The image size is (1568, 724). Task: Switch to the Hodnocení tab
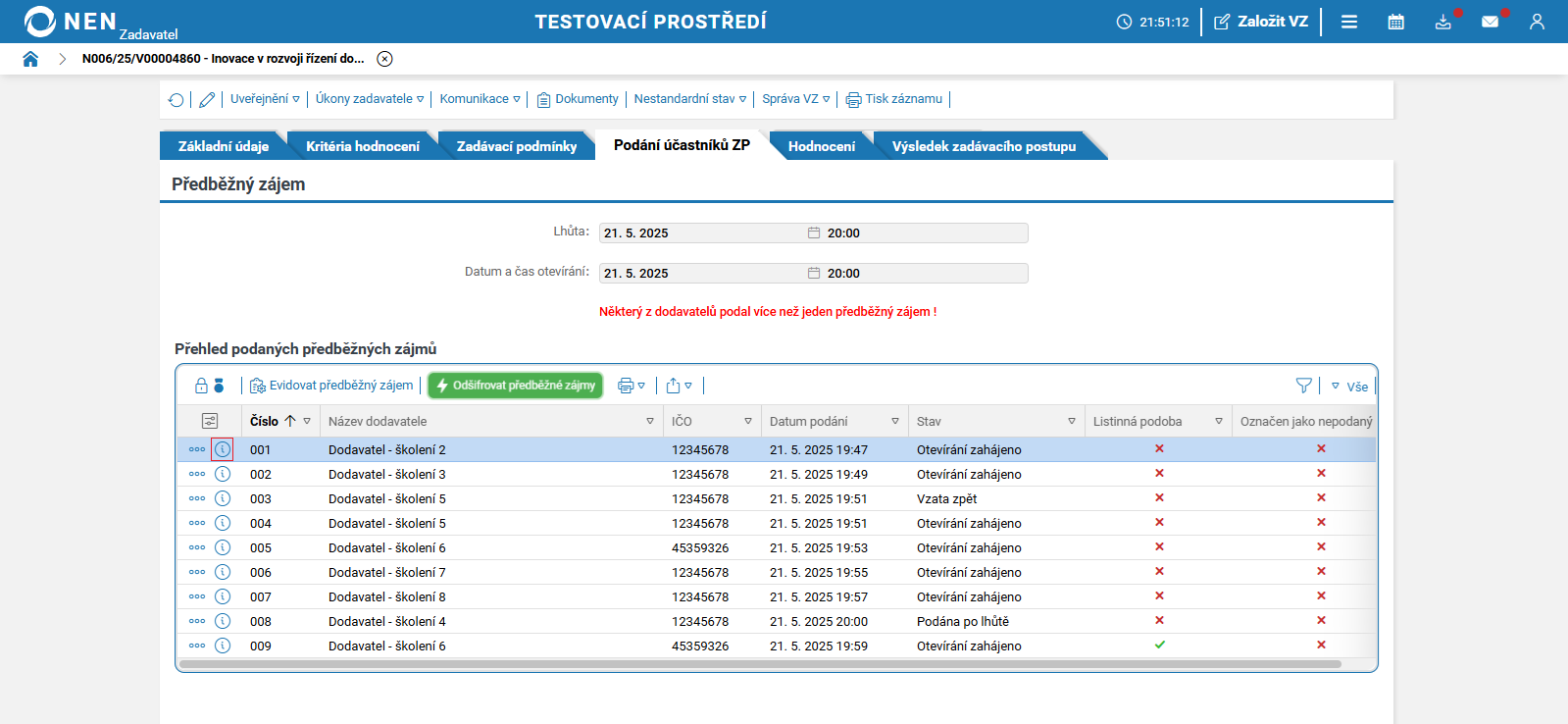pos(821,146)
